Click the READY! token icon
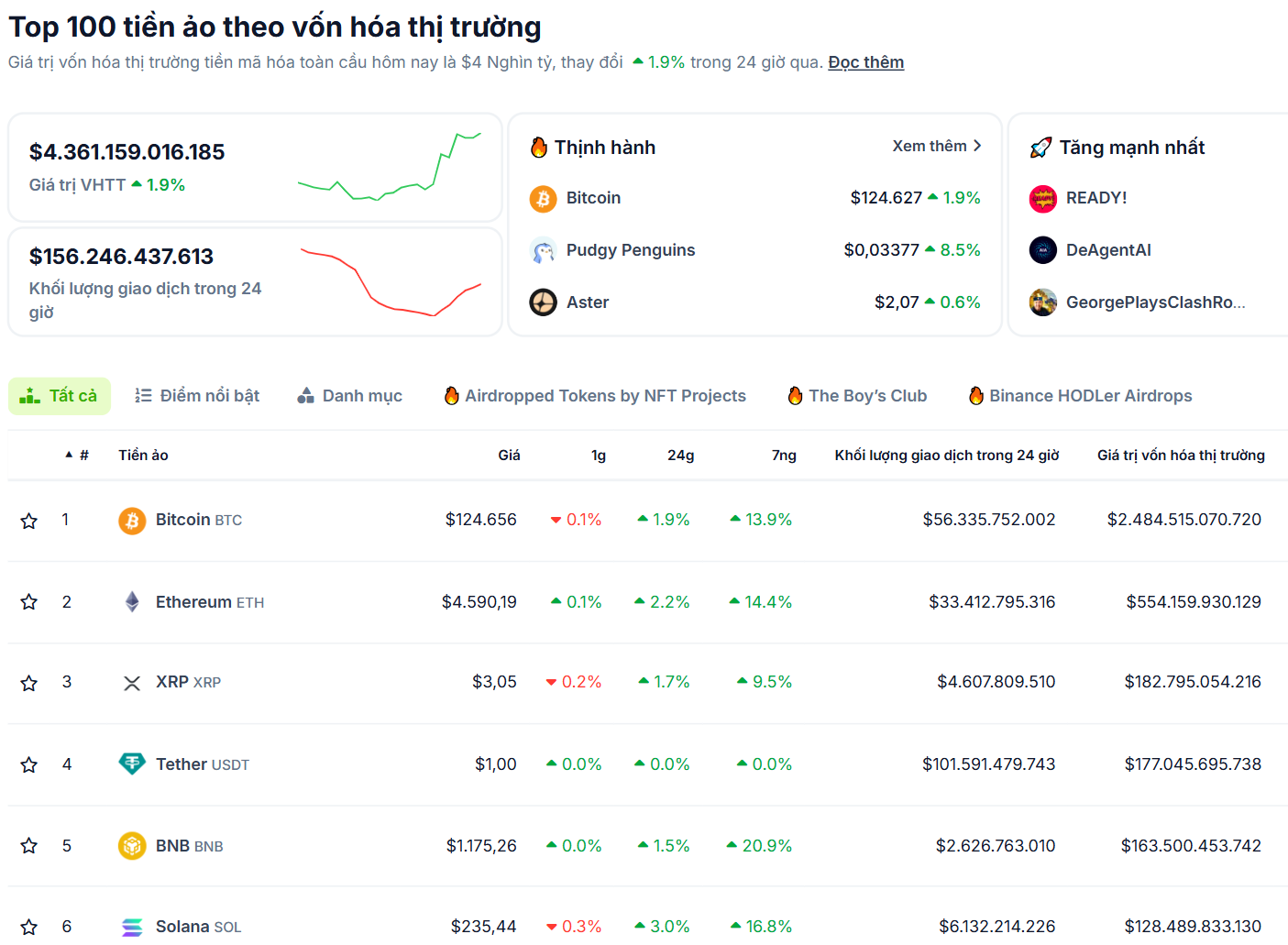The image size is (1288, 945). (x=1042, y=198)
